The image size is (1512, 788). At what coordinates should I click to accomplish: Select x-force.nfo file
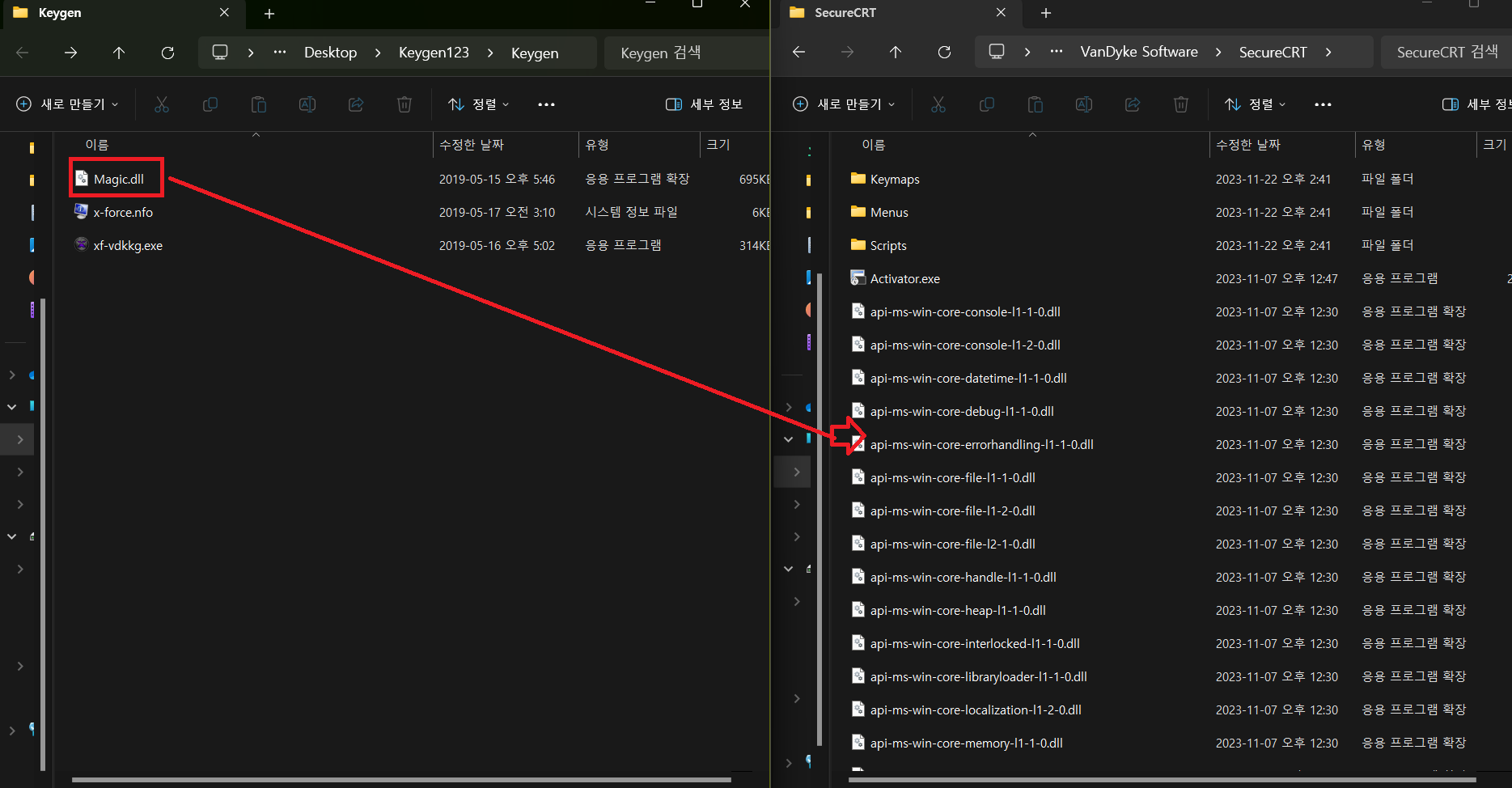tap(123, 212)
